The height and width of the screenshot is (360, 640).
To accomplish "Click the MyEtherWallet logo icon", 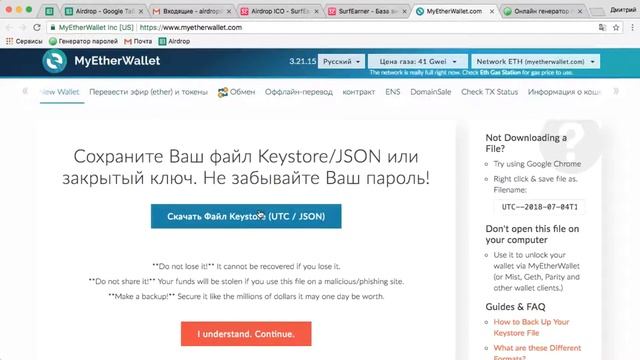I will pyautogui.click(x=55, y=61).
